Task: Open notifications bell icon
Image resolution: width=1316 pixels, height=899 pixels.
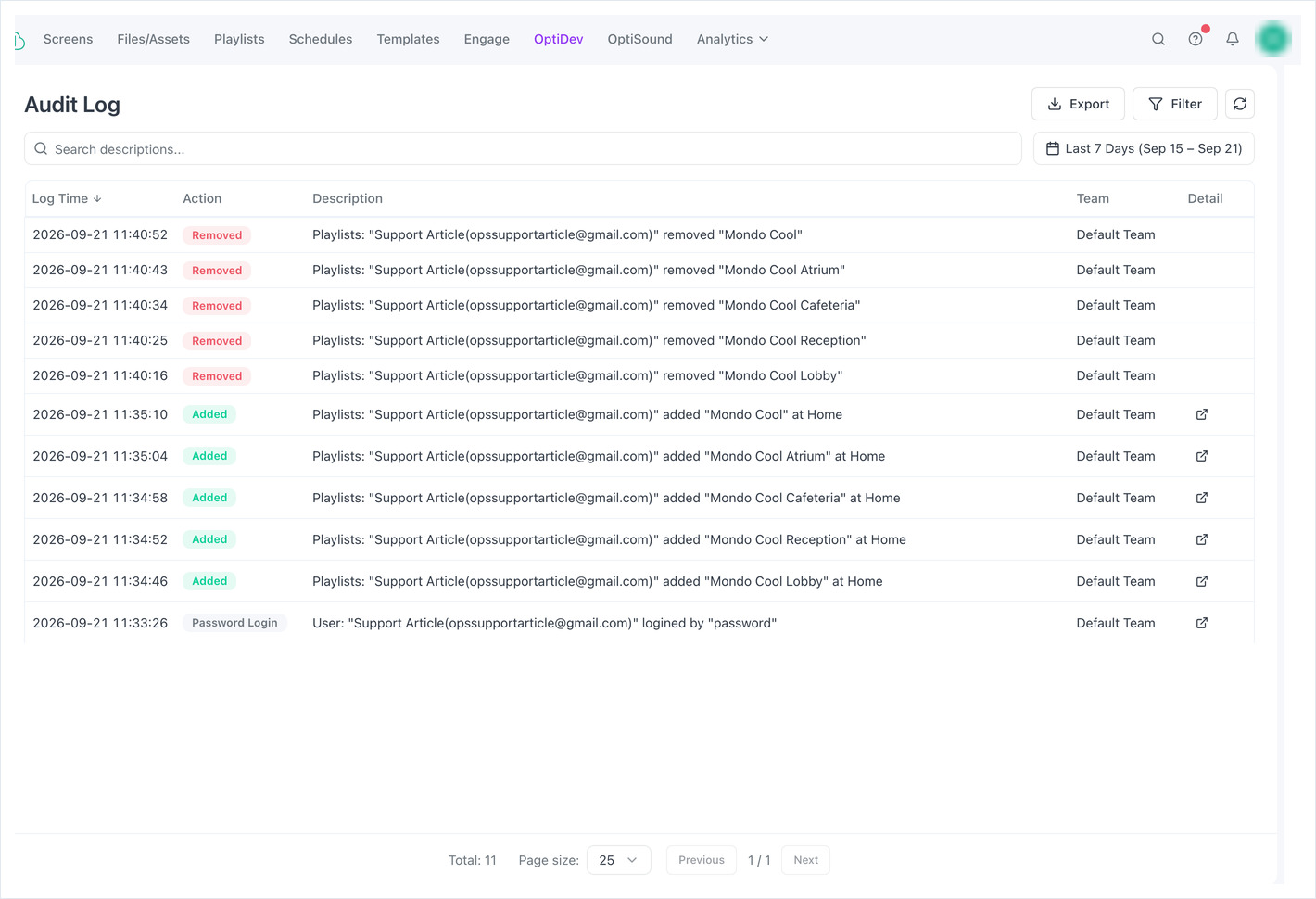Action: (x=1233, y=39)
